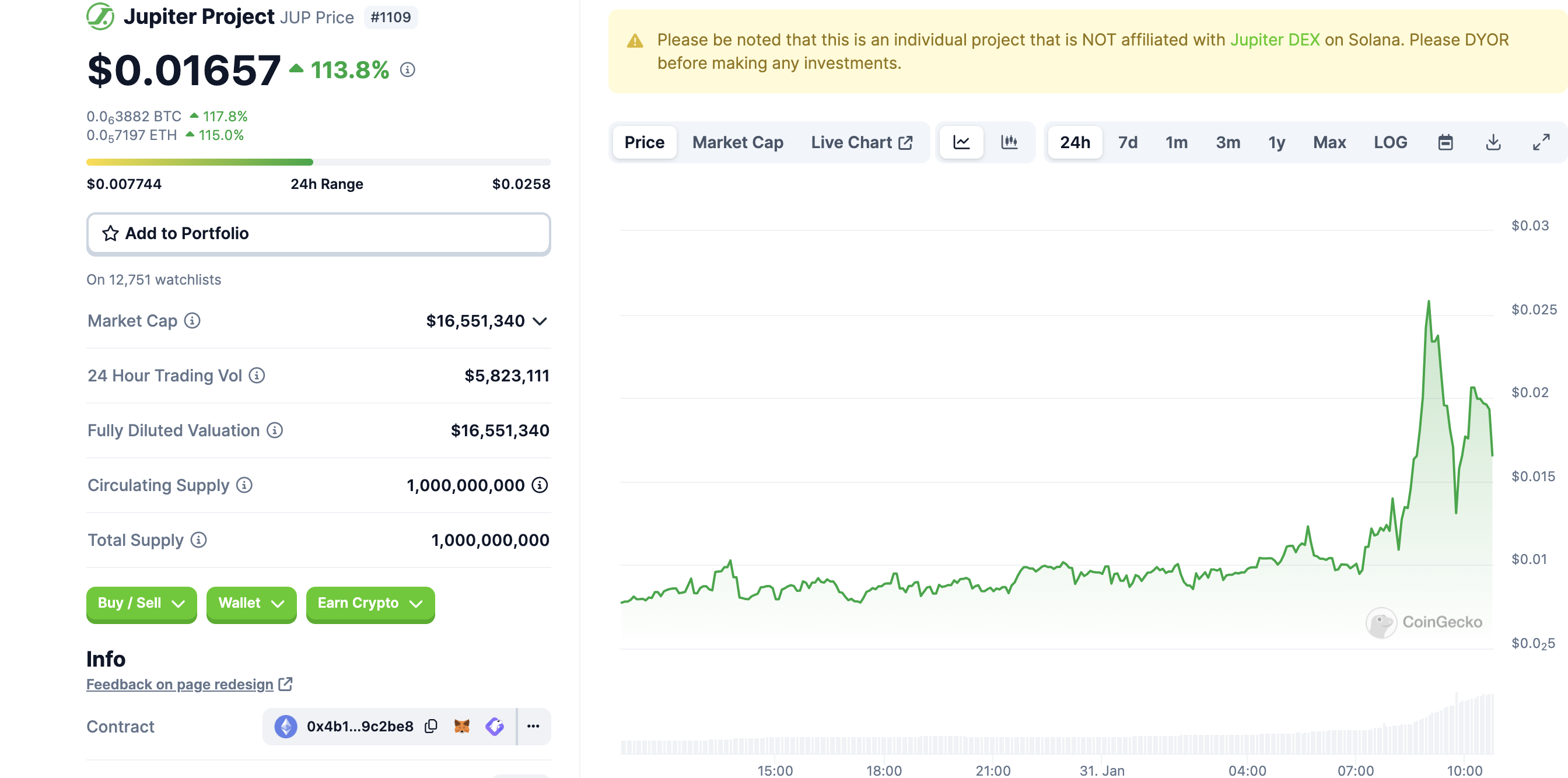Add token to MetaMask via fox icon
1568x778 pixels.
462,726
